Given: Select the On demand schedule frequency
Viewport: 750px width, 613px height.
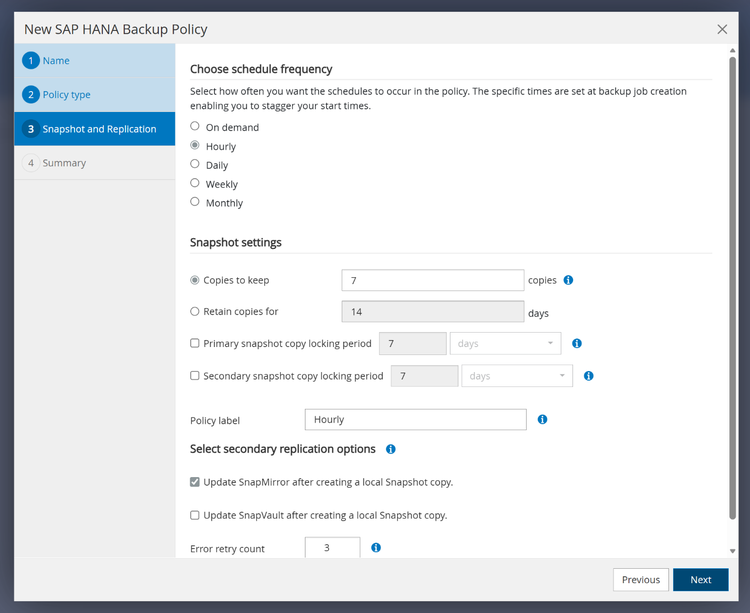Looking at the screenshot, I should coord(195,126).
